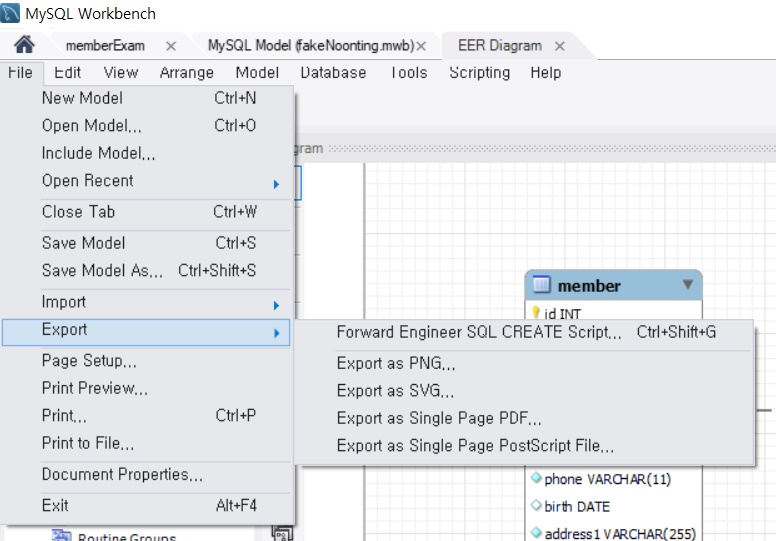Open the Arrange menu
The width and height of the screenshot is (776, 541).
[x=187, y=73]
